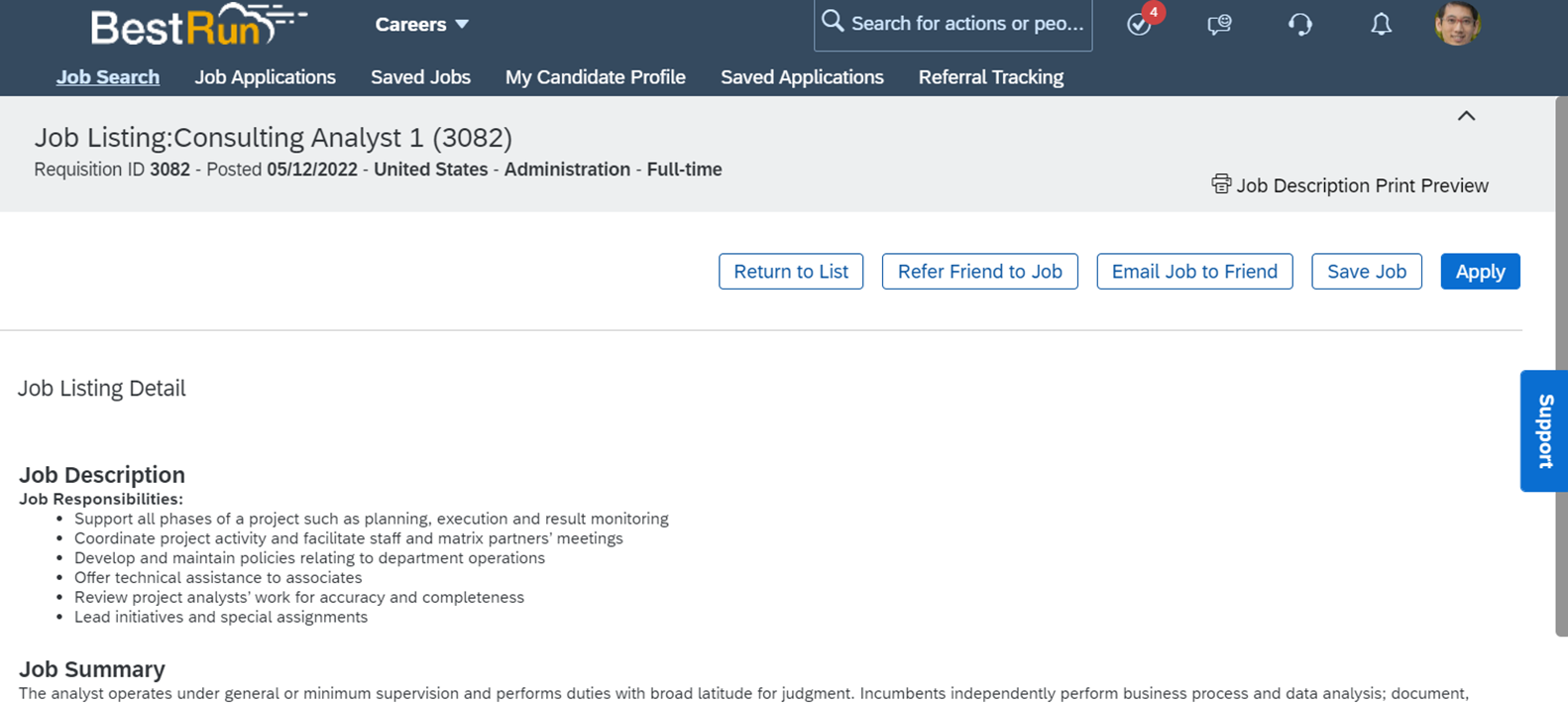Open the Saved Jobs tab

pyautogui.click(x=420, y=77)
